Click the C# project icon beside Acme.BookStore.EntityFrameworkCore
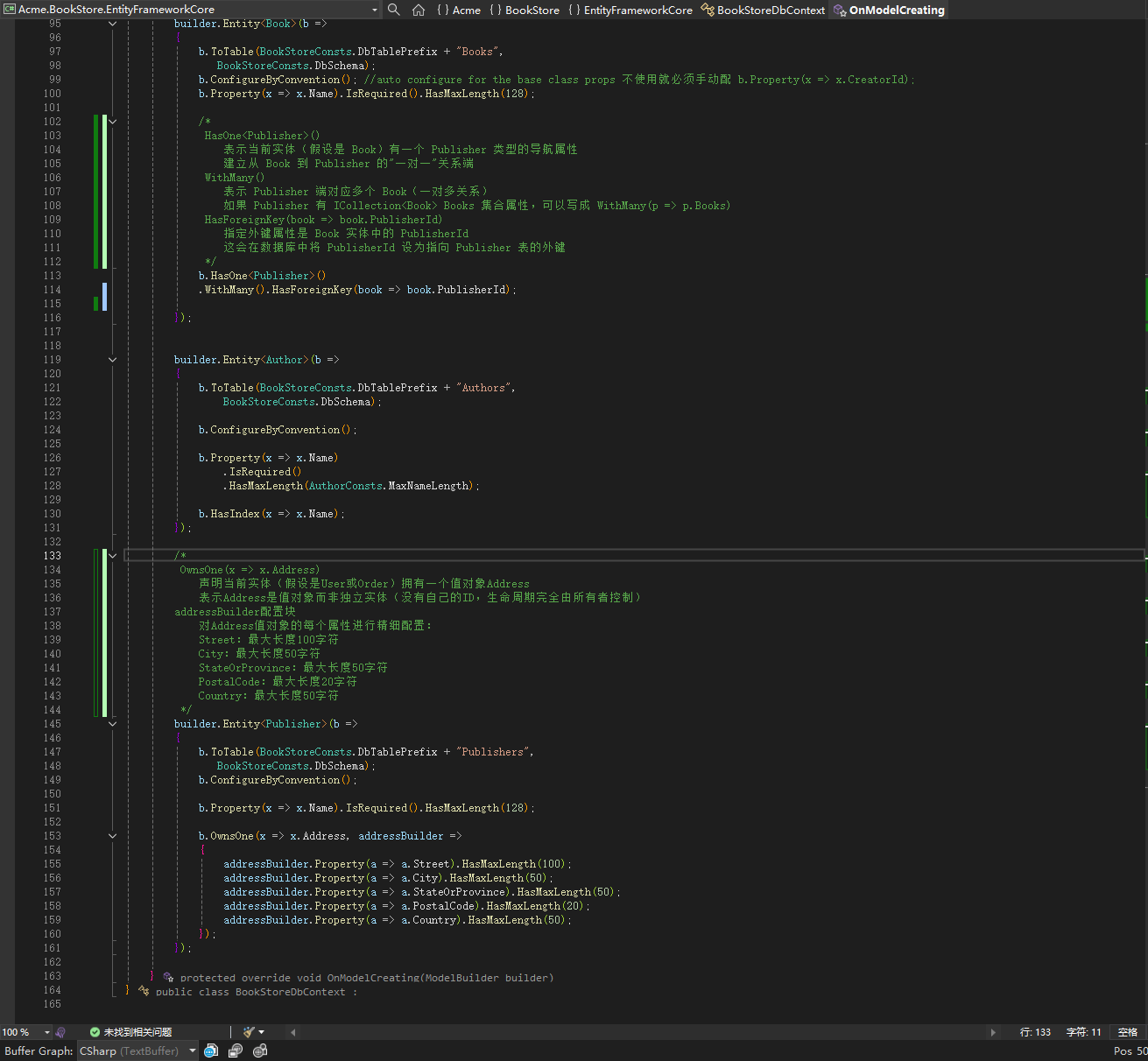This screenshot has height=1061, width=1148. click(9, 10)
